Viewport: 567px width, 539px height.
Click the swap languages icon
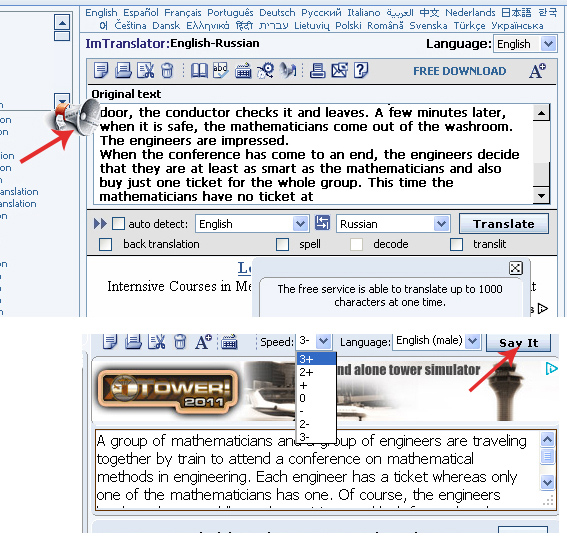322,223
